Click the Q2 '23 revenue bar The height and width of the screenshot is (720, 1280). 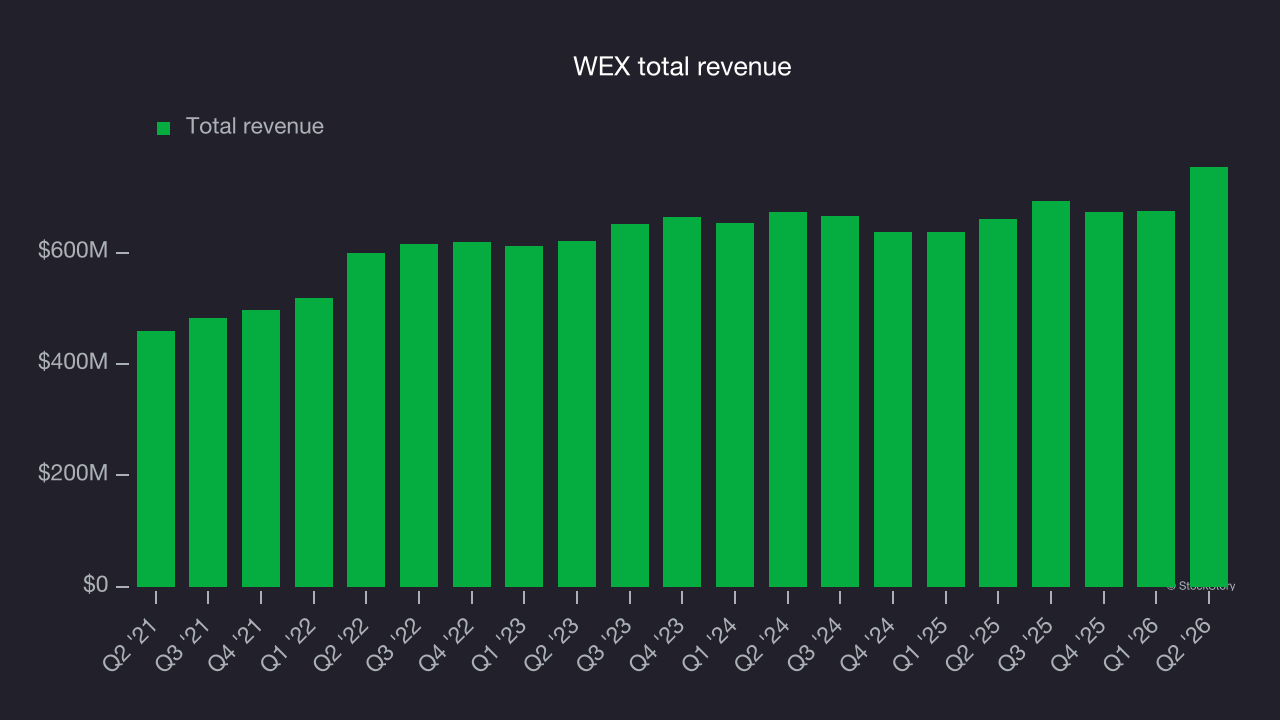click(x=577, y=414)
